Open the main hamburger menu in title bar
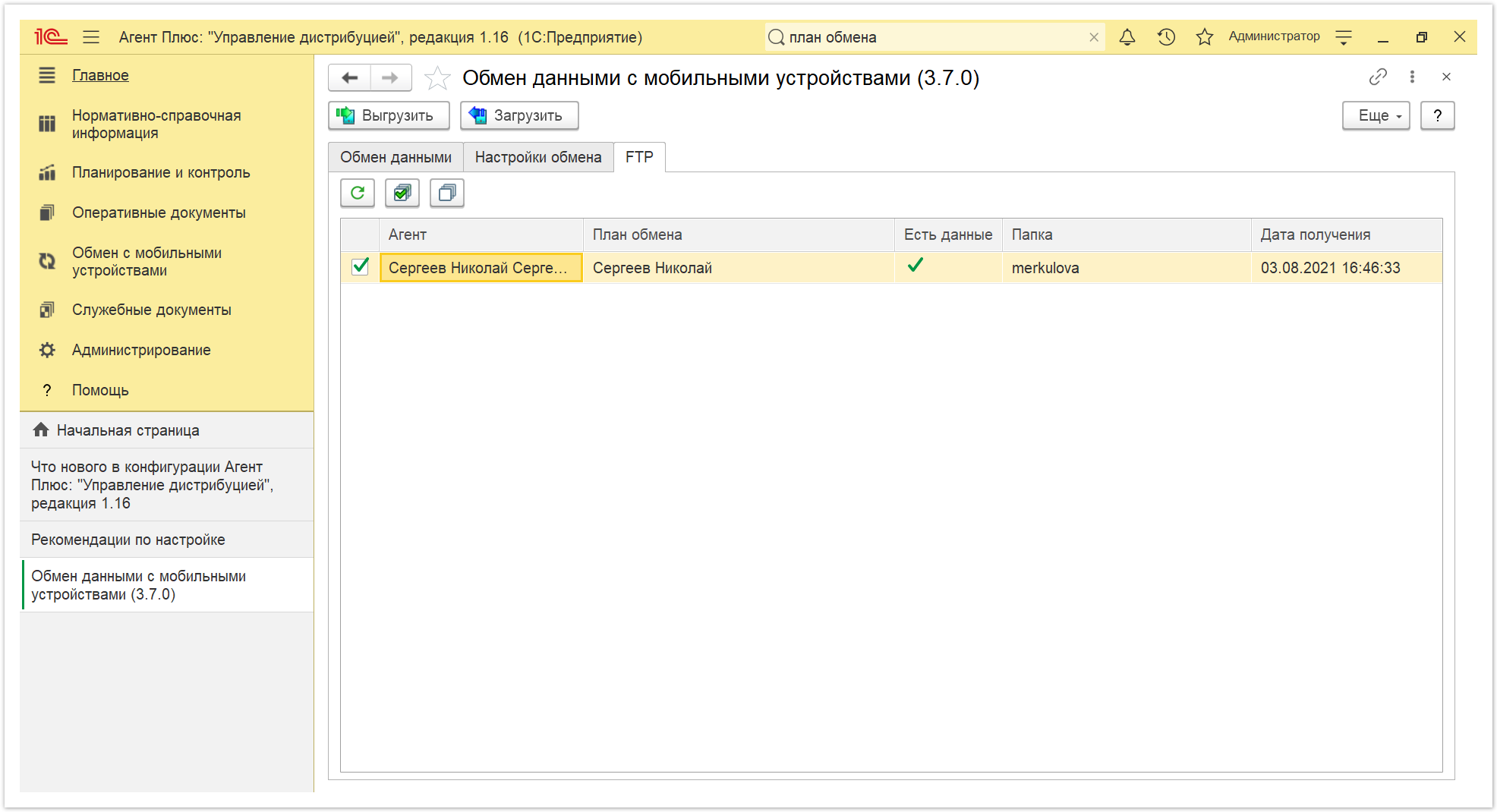Screen dimensions: 1497x812 [x=91, y=36]
